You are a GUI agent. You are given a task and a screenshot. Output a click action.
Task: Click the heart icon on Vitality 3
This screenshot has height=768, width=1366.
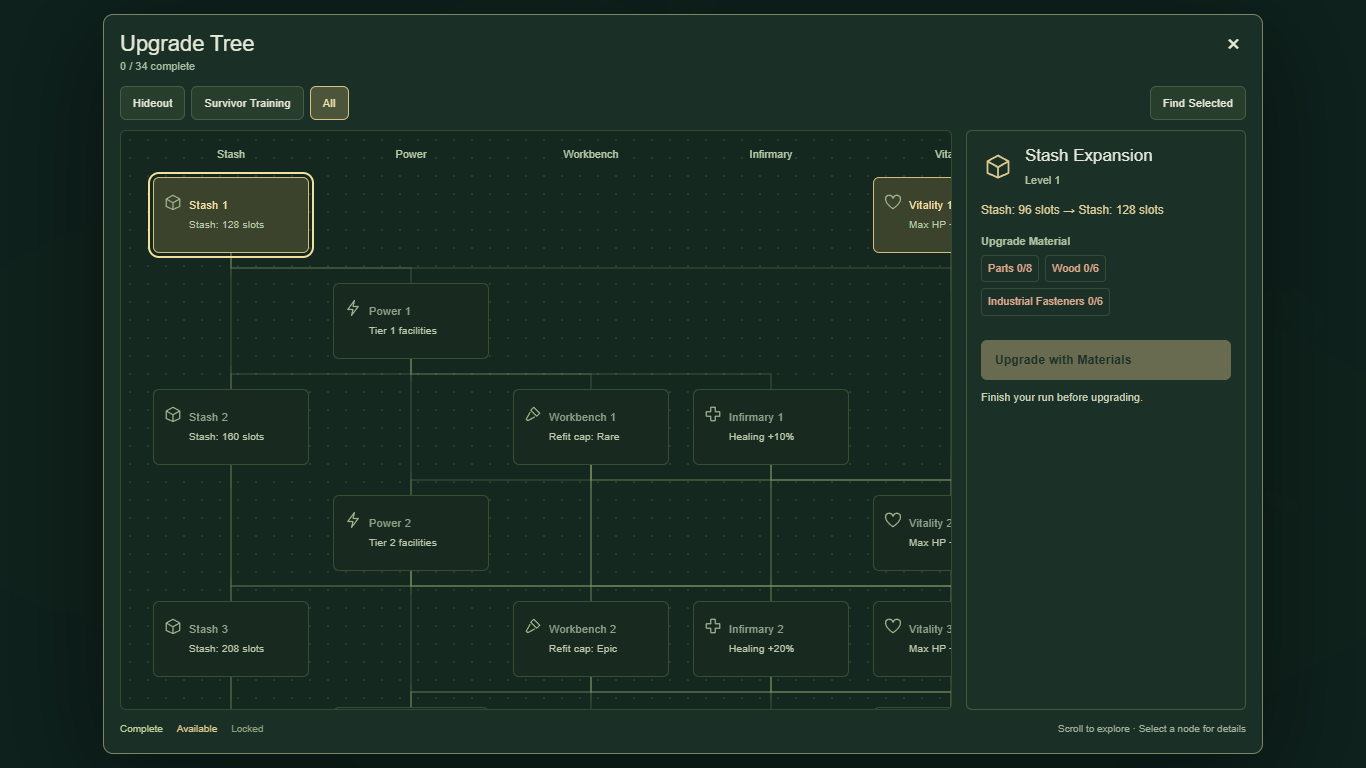point(892,627)
